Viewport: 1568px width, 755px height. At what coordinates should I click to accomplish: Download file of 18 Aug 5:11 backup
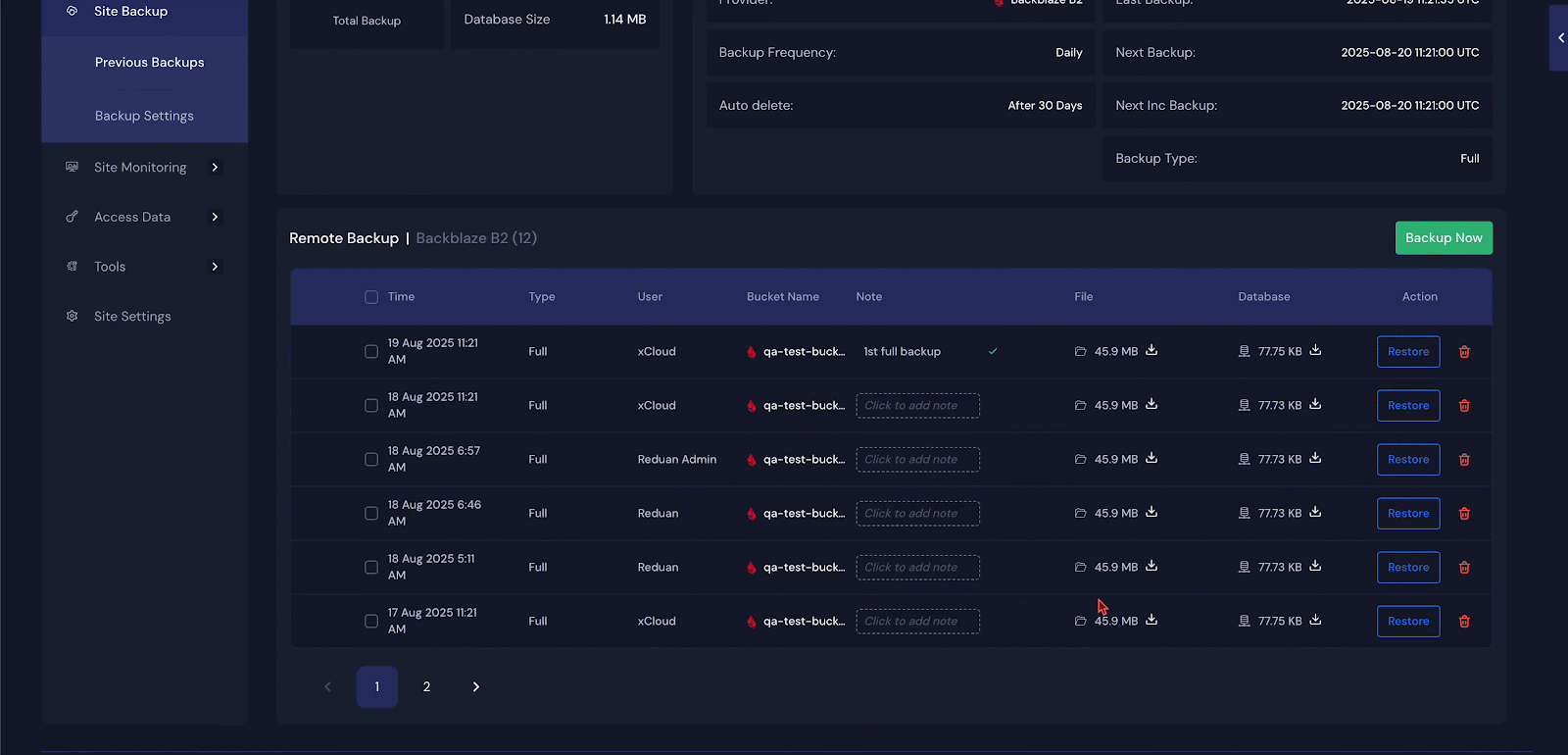point(1151,566)
